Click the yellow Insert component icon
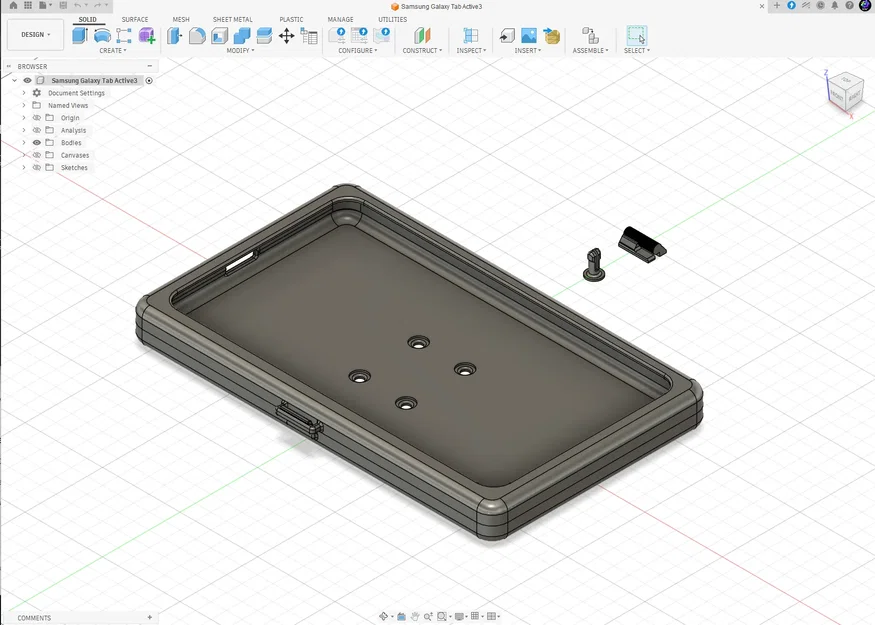This screenshot has width=875, height=625. tap(551, 36)
